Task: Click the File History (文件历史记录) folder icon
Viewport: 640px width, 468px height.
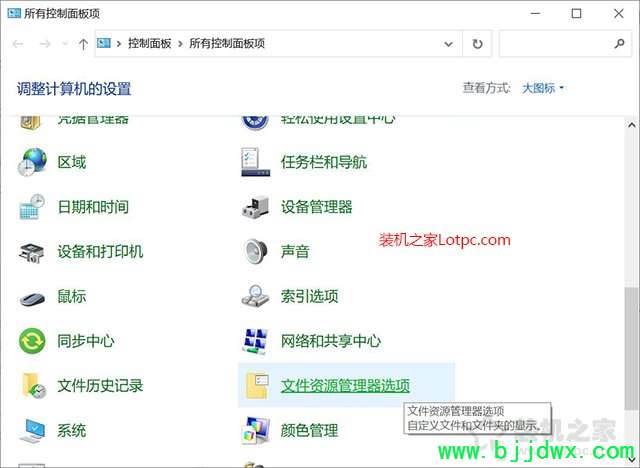Action: (33, 386)
